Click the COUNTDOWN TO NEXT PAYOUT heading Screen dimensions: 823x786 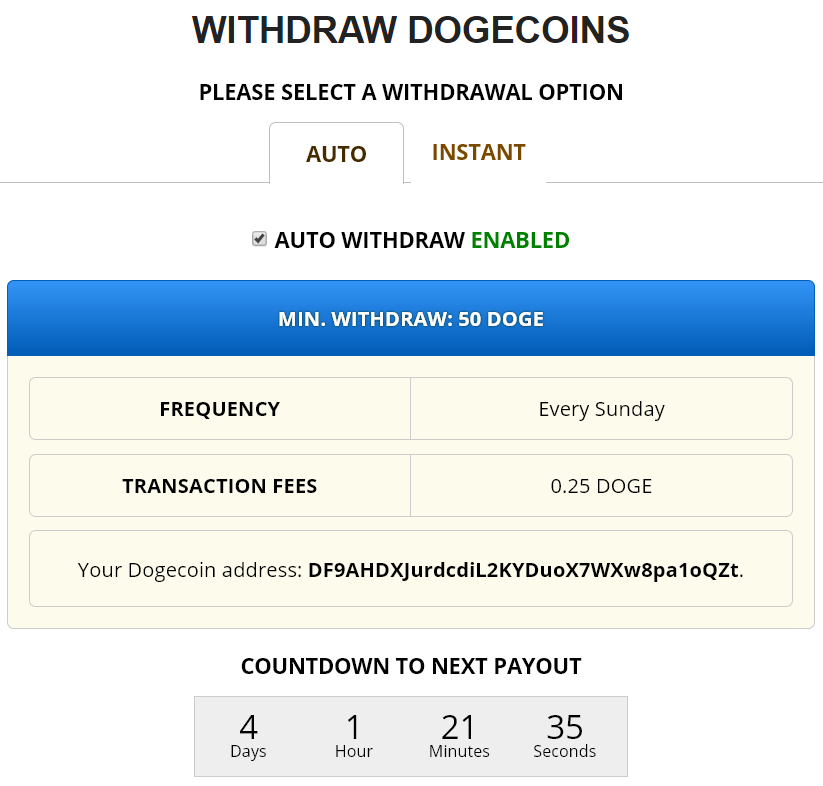(x=411, y=666)
